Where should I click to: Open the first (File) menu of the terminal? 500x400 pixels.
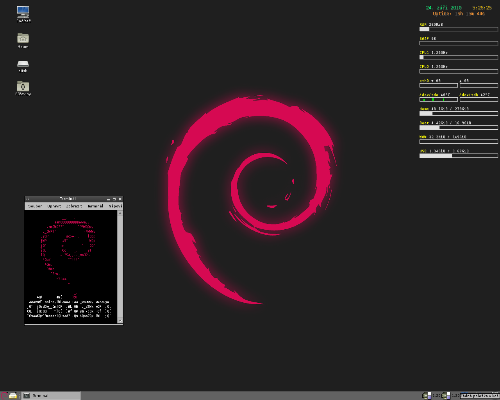[35, 206]
